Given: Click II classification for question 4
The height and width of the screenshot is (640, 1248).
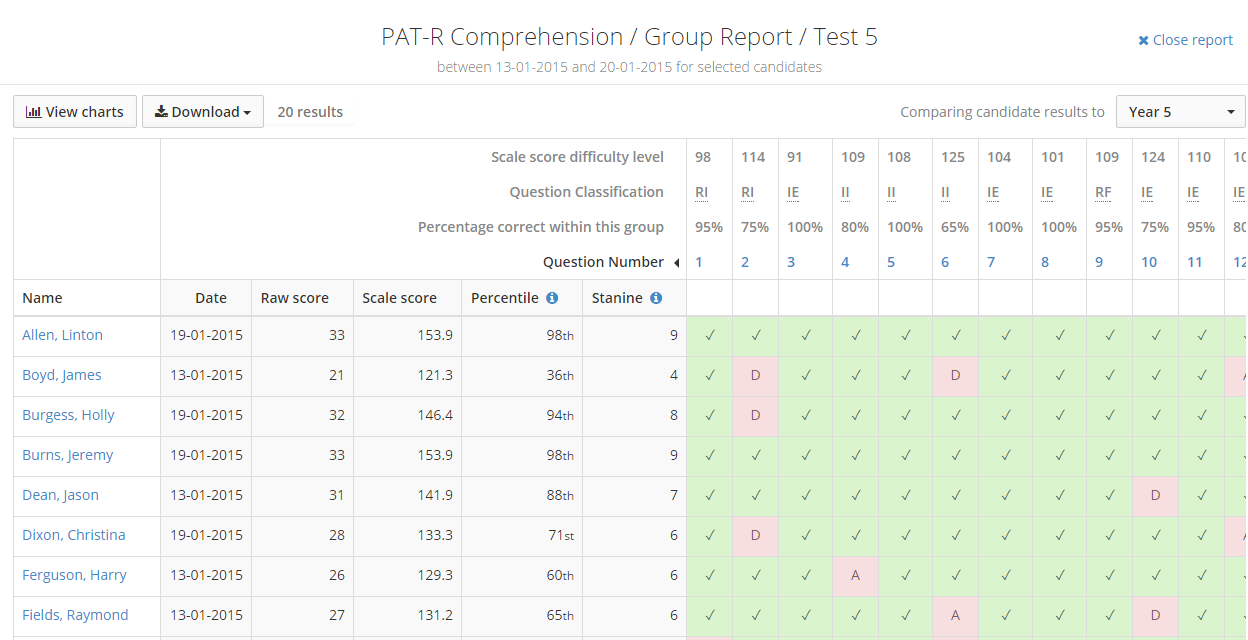Looking at the screenshot, I should [846, 192].
